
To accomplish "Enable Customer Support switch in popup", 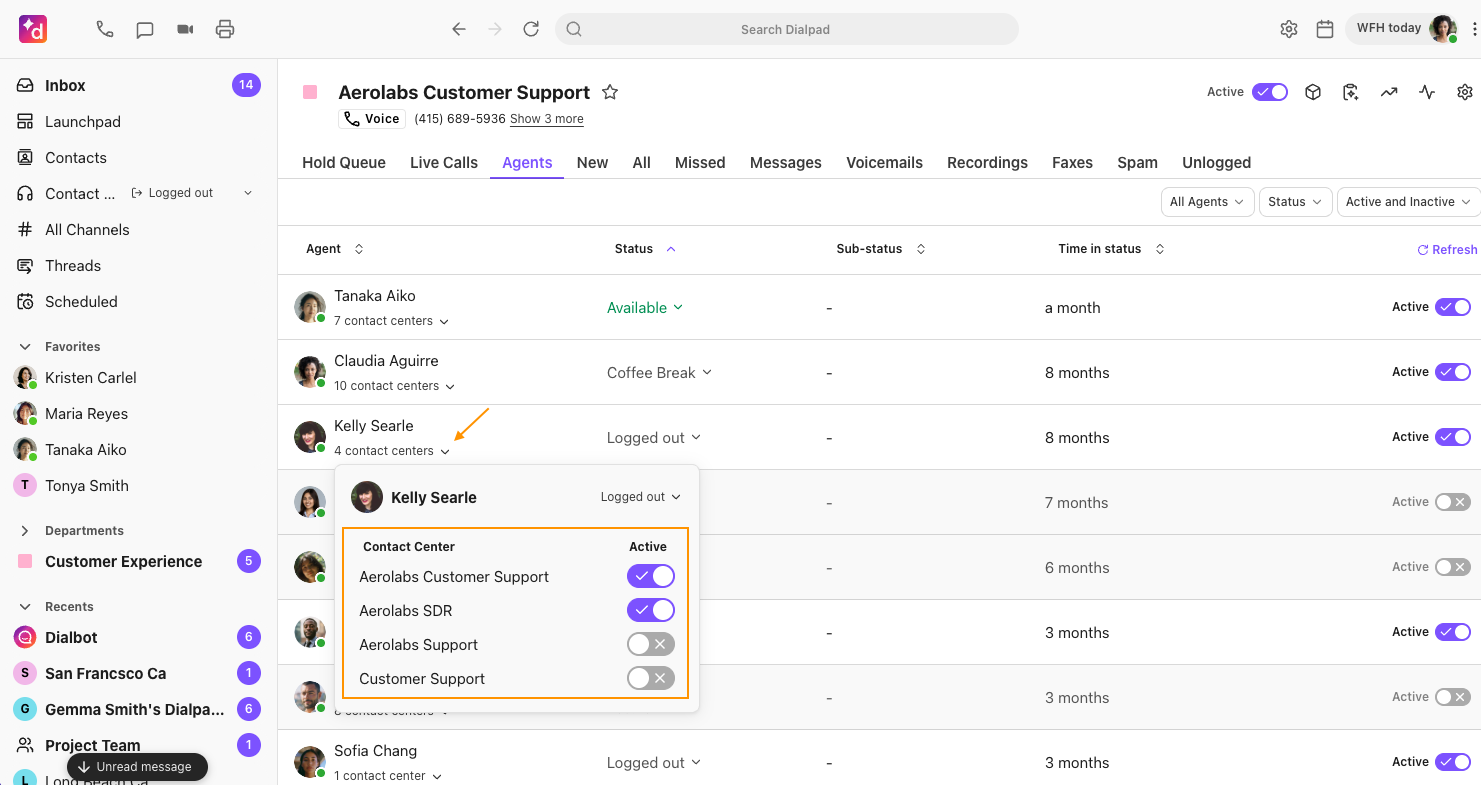I will [651, 678].
